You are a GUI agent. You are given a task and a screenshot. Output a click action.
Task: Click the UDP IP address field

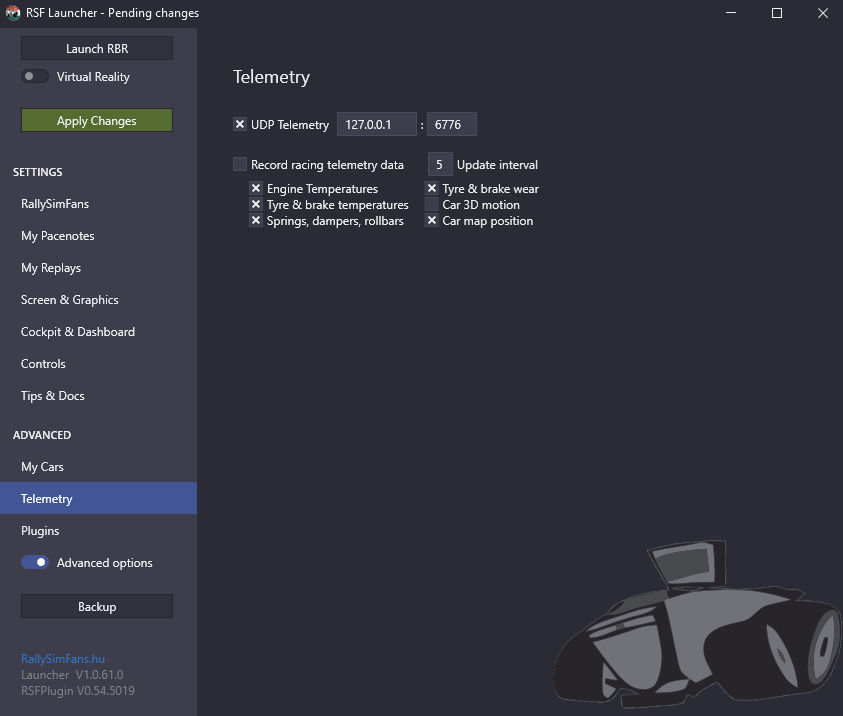point(376,124)
